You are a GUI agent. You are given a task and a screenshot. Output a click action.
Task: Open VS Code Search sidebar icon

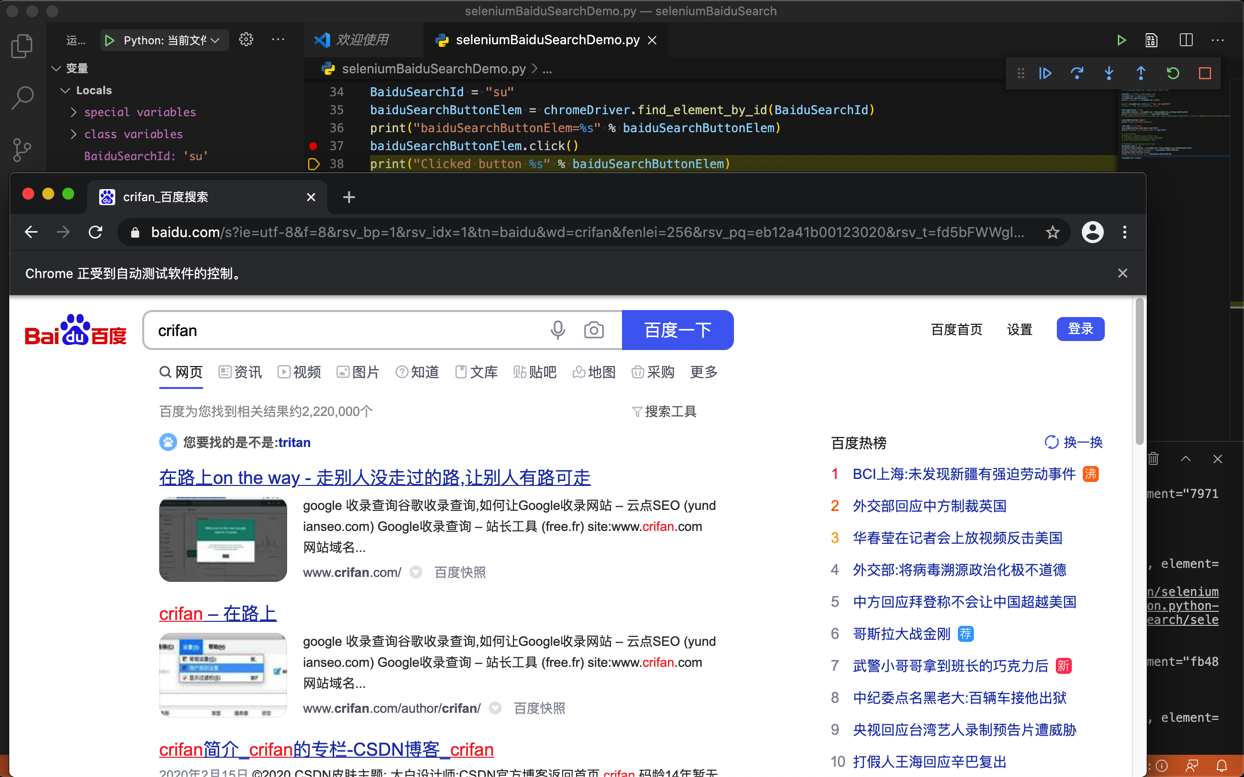coord(22,98)
